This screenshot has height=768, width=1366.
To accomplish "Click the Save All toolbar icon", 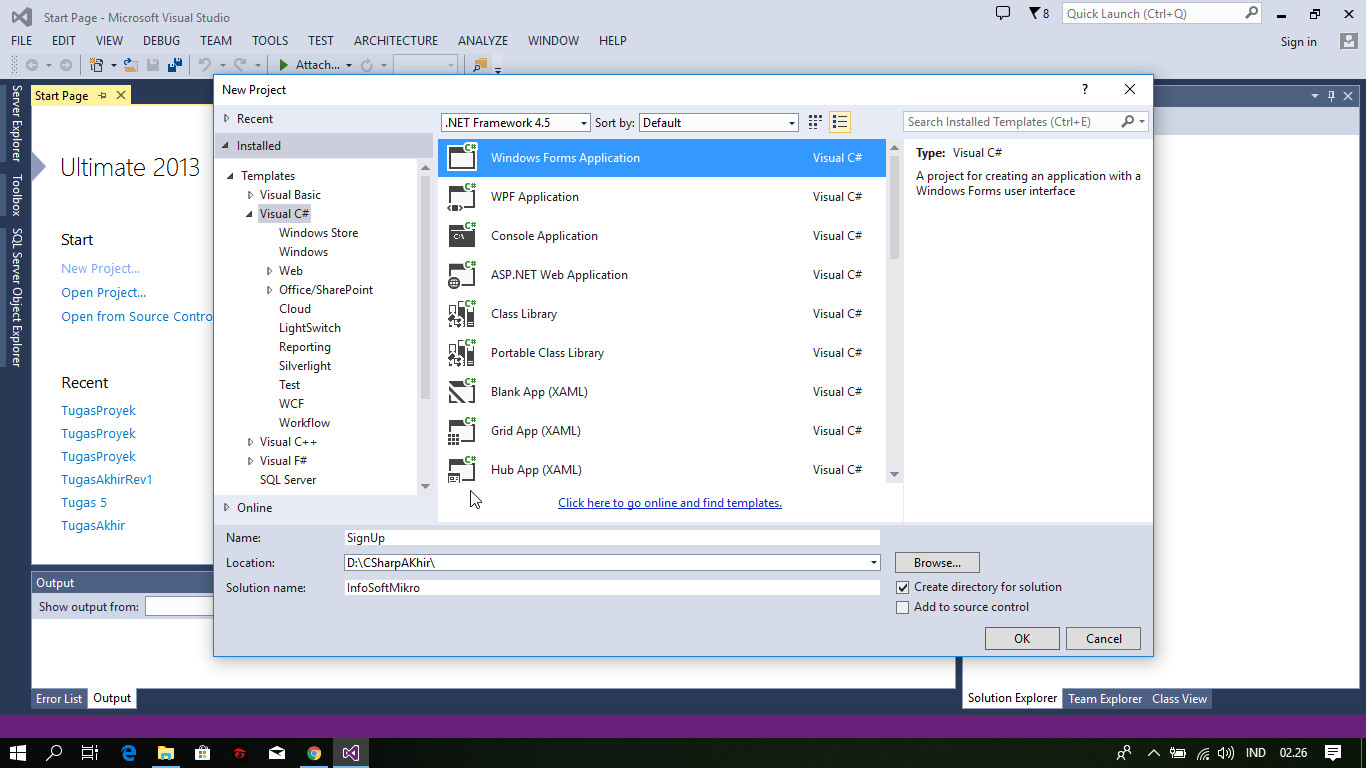I will click(x=174, y=65).
